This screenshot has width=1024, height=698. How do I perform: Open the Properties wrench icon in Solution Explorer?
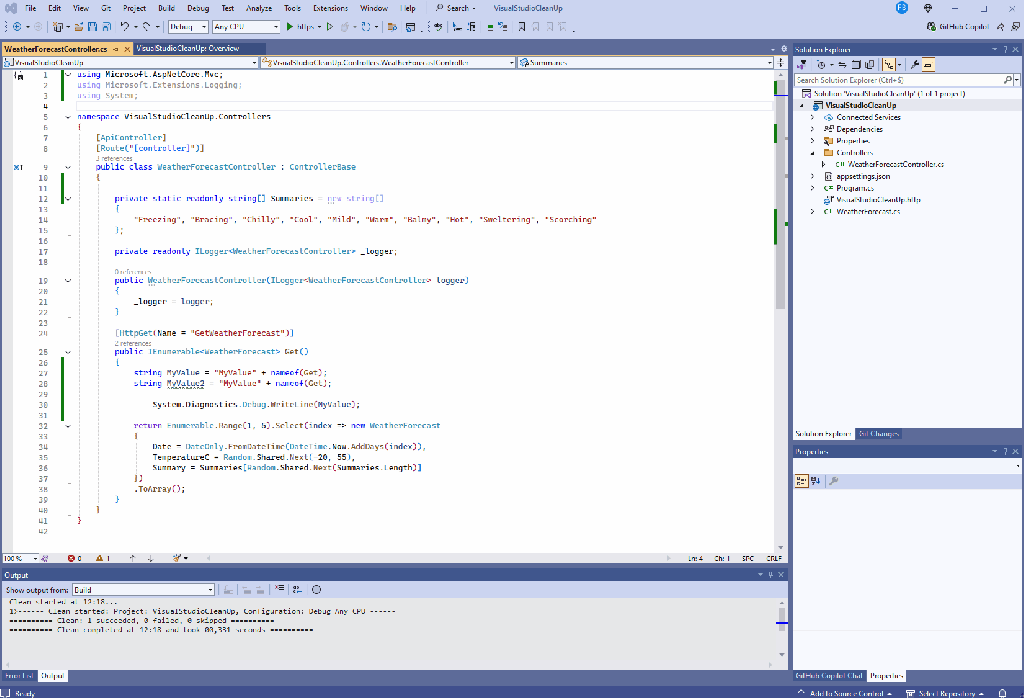914,64
